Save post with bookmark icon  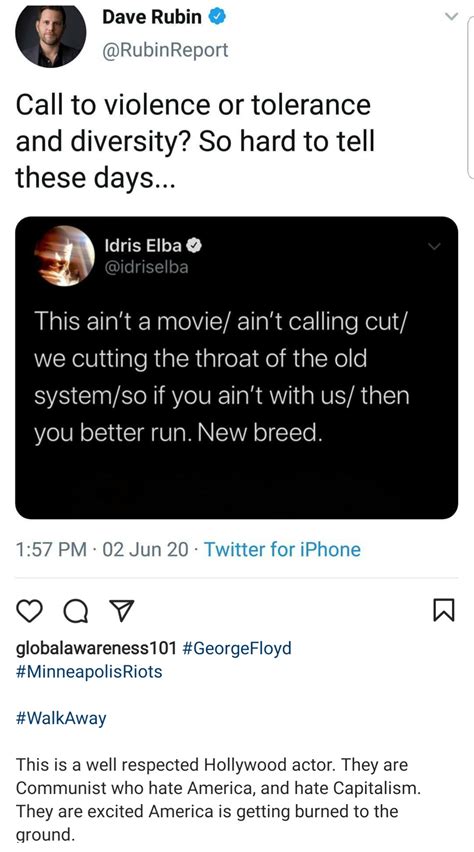point(442,612)
